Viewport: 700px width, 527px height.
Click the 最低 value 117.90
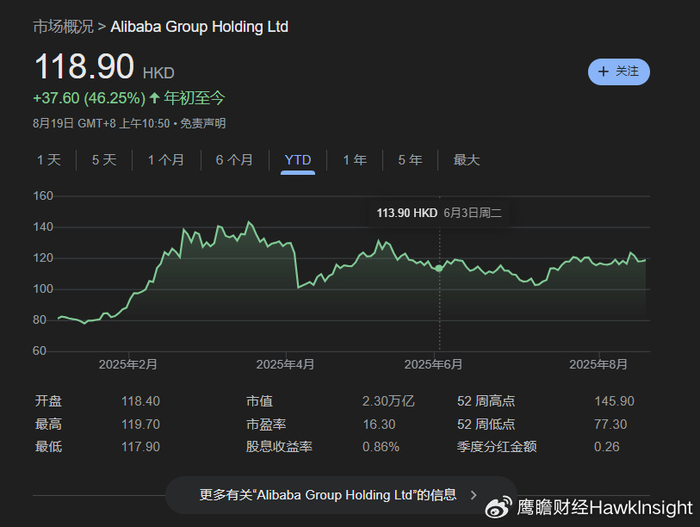tap(141, 447)
